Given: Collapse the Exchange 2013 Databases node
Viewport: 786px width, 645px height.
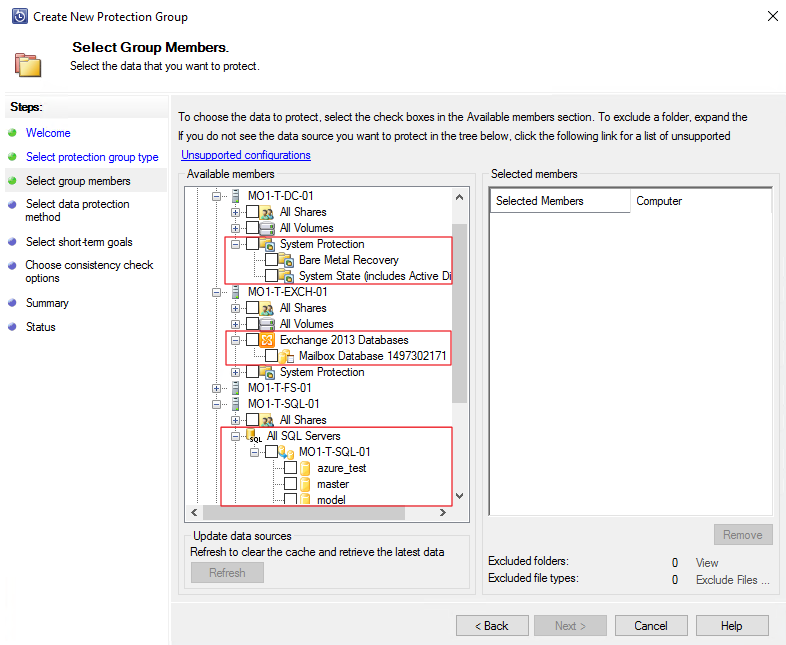Looking at the screenshot, I should [x=236, y=340].
